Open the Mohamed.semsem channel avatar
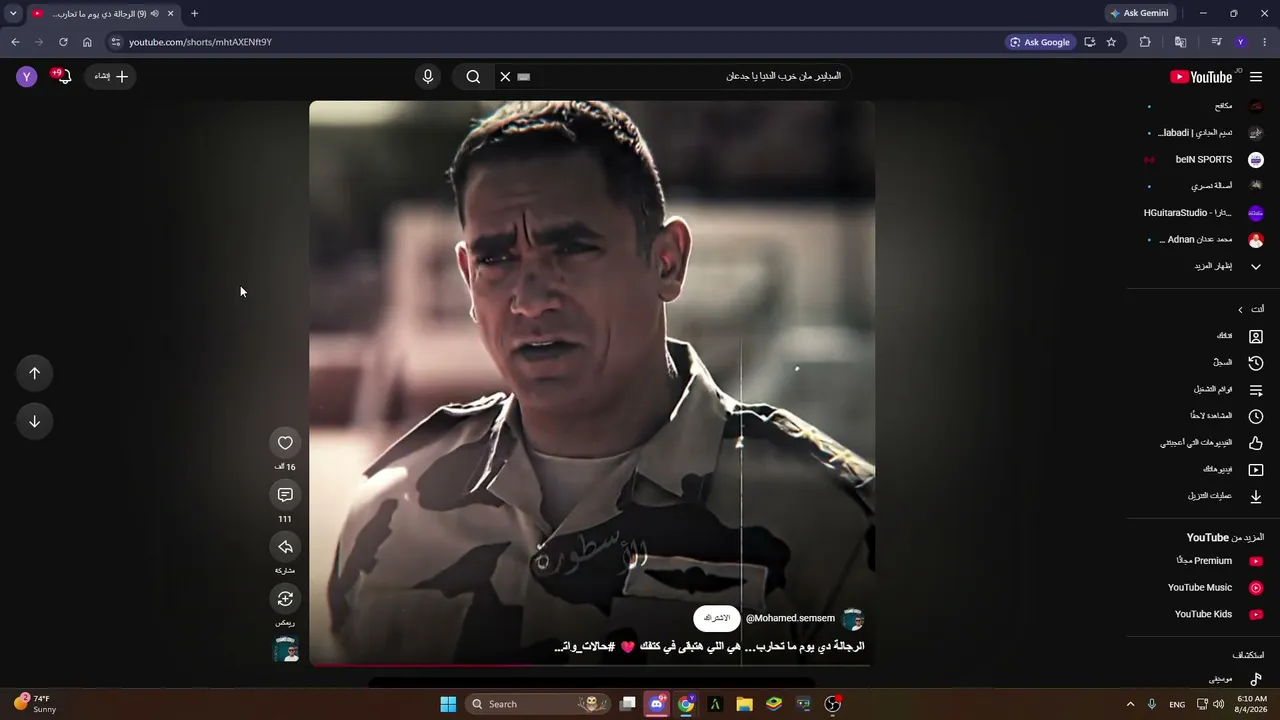The width and height of the screenshot is (1280, 720). click(x=853, y=619)
